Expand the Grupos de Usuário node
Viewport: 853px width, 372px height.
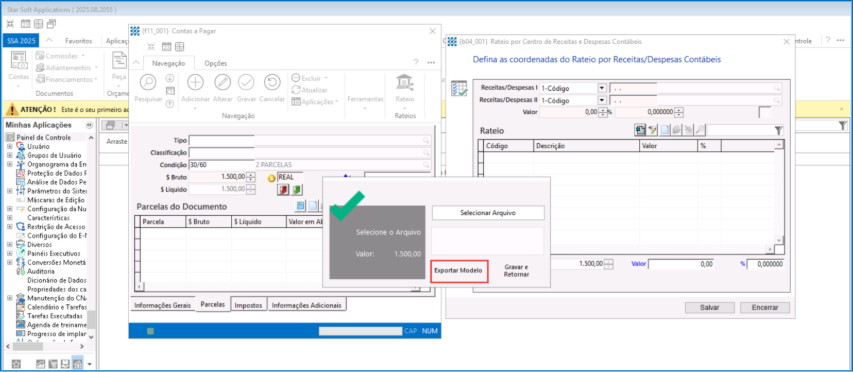[9, 156]
